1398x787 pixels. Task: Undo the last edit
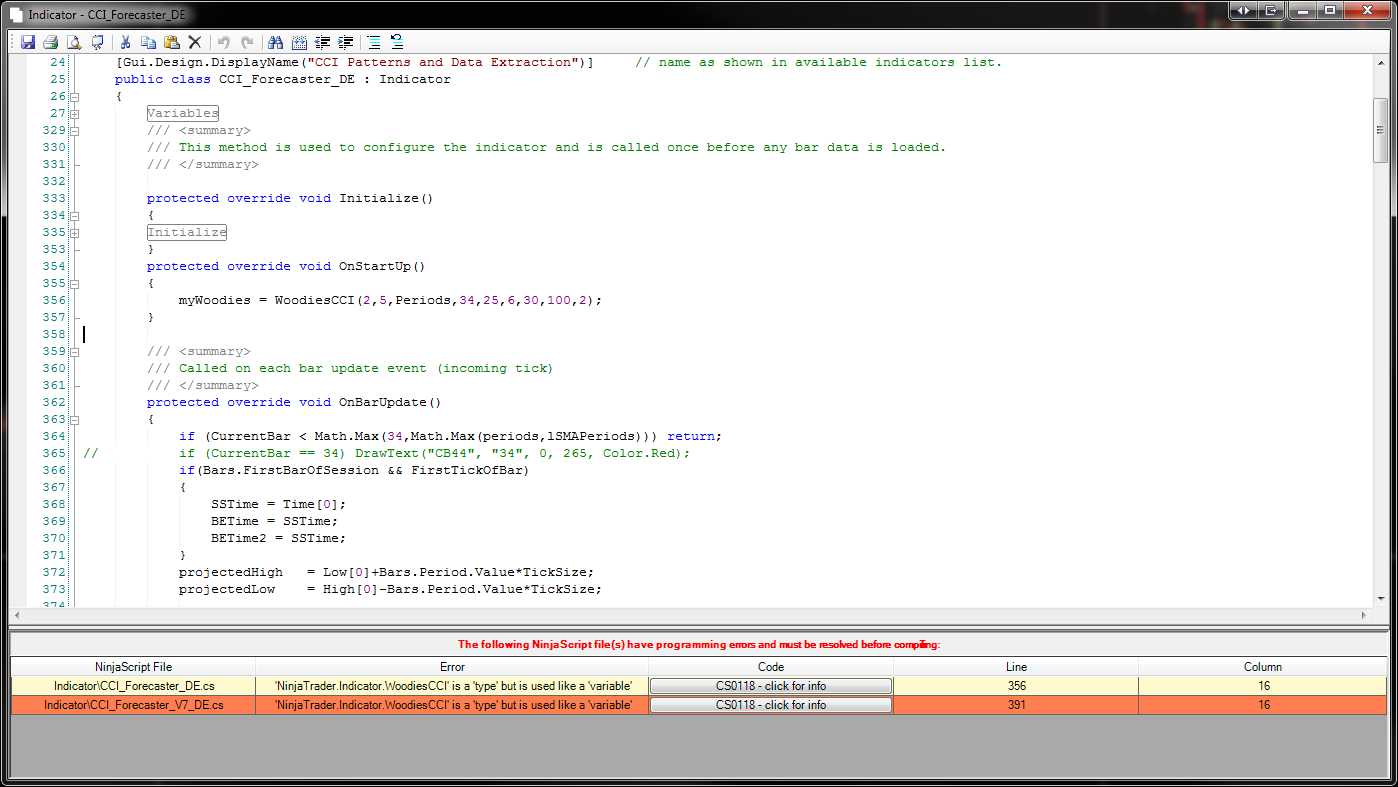tap(224, 42)
